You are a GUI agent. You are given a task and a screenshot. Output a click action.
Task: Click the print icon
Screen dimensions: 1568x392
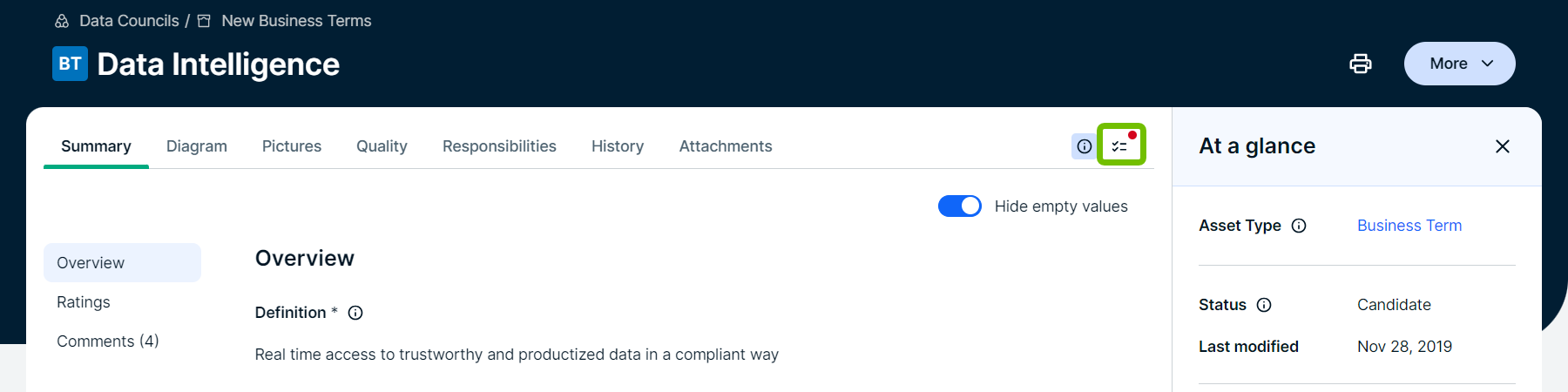pyautogui.click(x=1360, y=64)
